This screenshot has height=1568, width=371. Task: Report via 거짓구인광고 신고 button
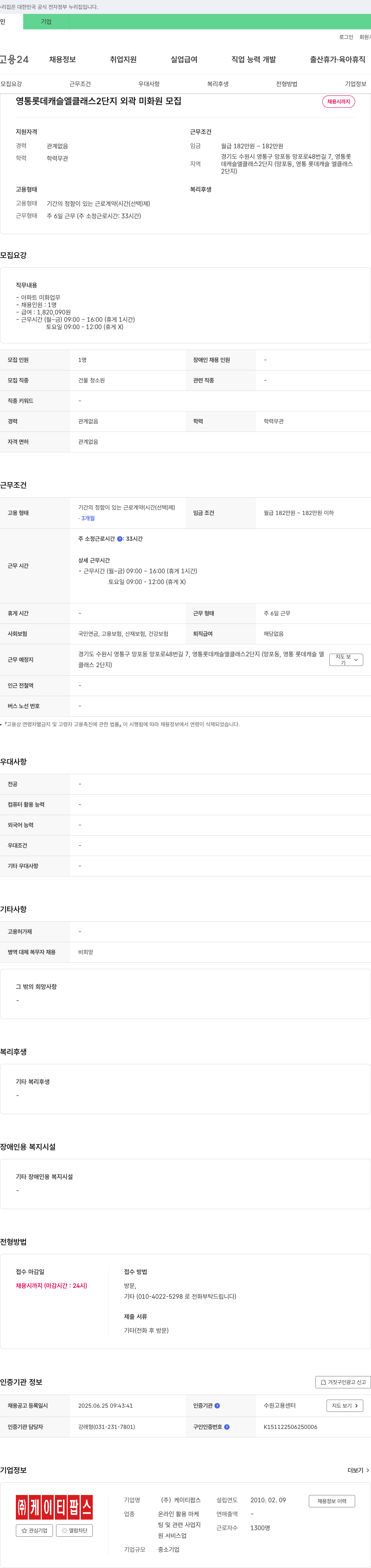point(343,1382)
